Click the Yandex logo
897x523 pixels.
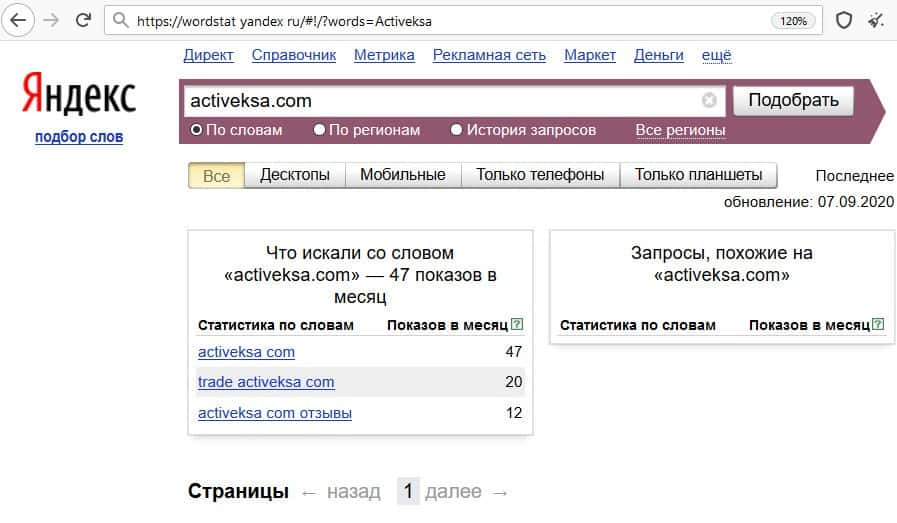78,98
